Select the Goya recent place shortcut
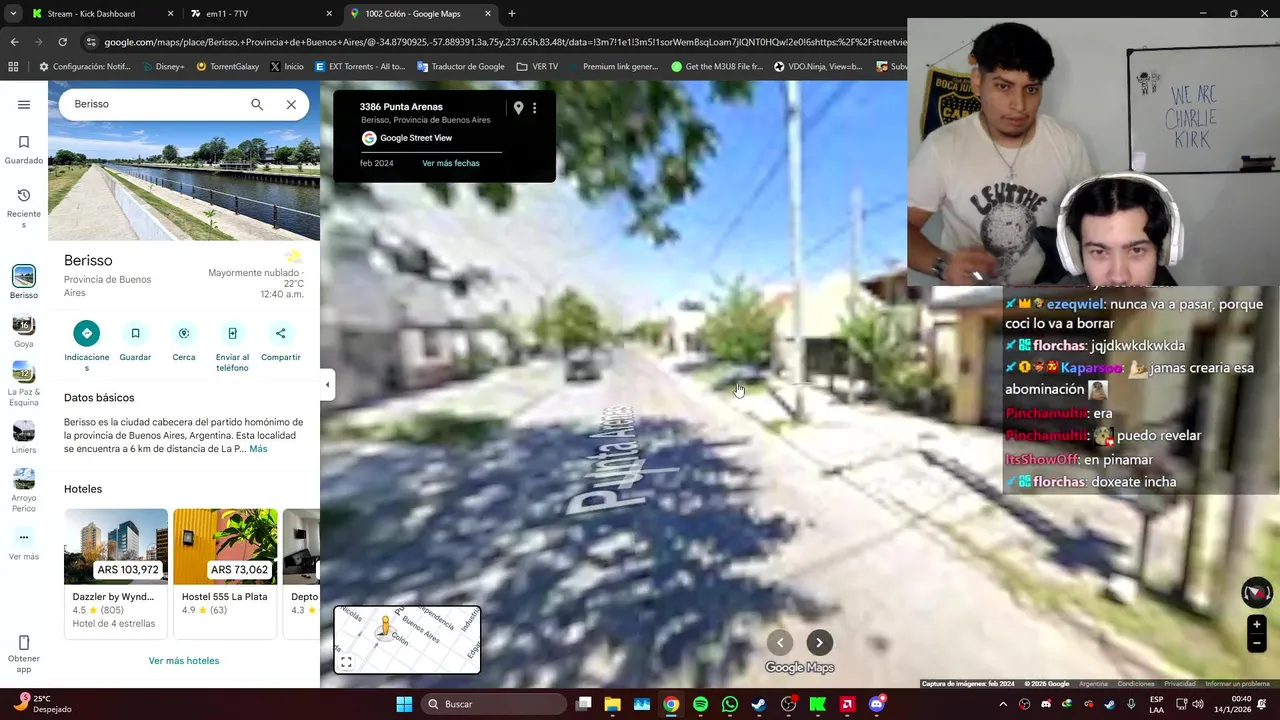The image size is (1280, 720). (24, 332)
